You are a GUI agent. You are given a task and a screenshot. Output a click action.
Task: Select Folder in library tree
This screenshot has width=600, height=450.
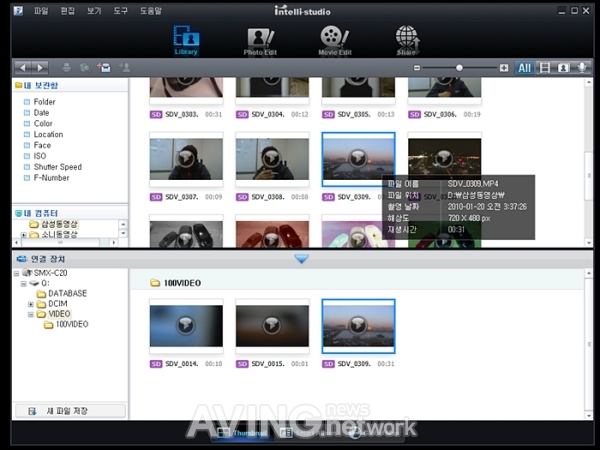coord(44,102)
